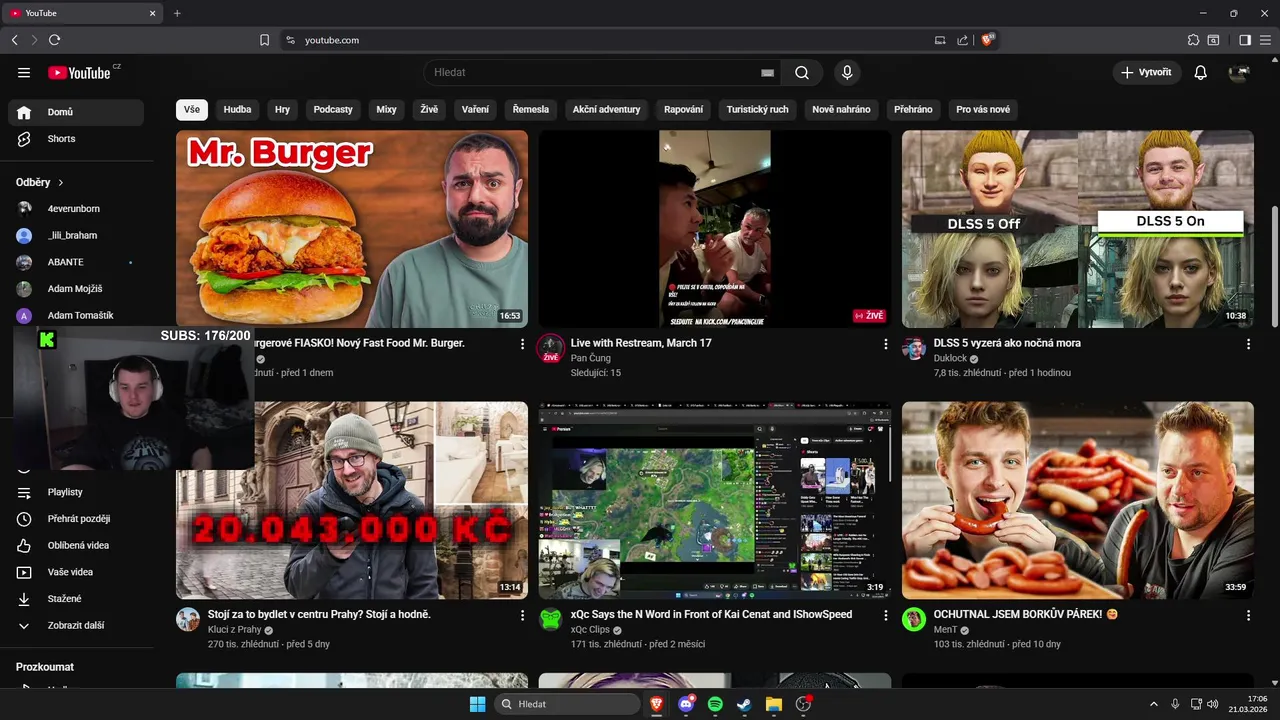1280x720 pixels.
Task: Open Brave Shields lion icon
Action: pyautogui.click(x=988, y=40)
